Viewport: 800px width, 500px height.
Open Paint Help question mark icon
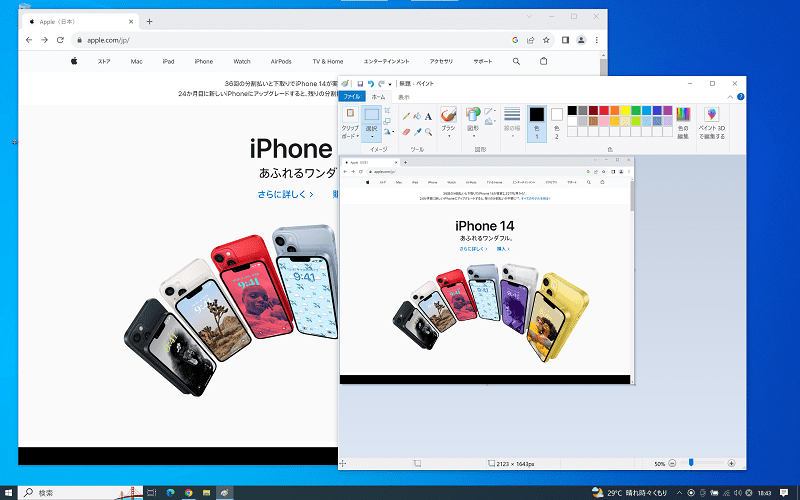coord(741,96)
